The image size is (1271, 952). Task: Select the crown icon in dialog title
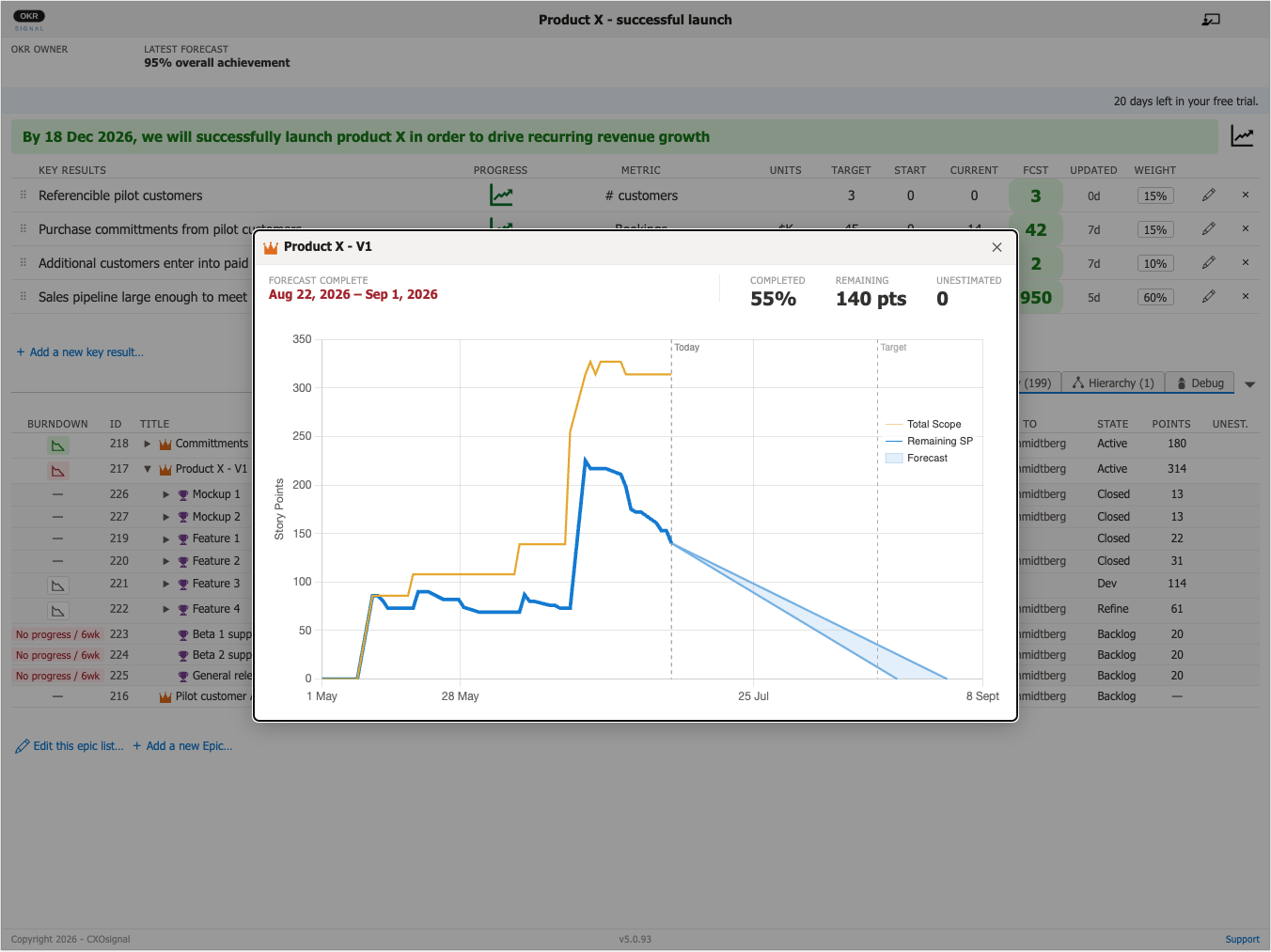coord(271,247)
